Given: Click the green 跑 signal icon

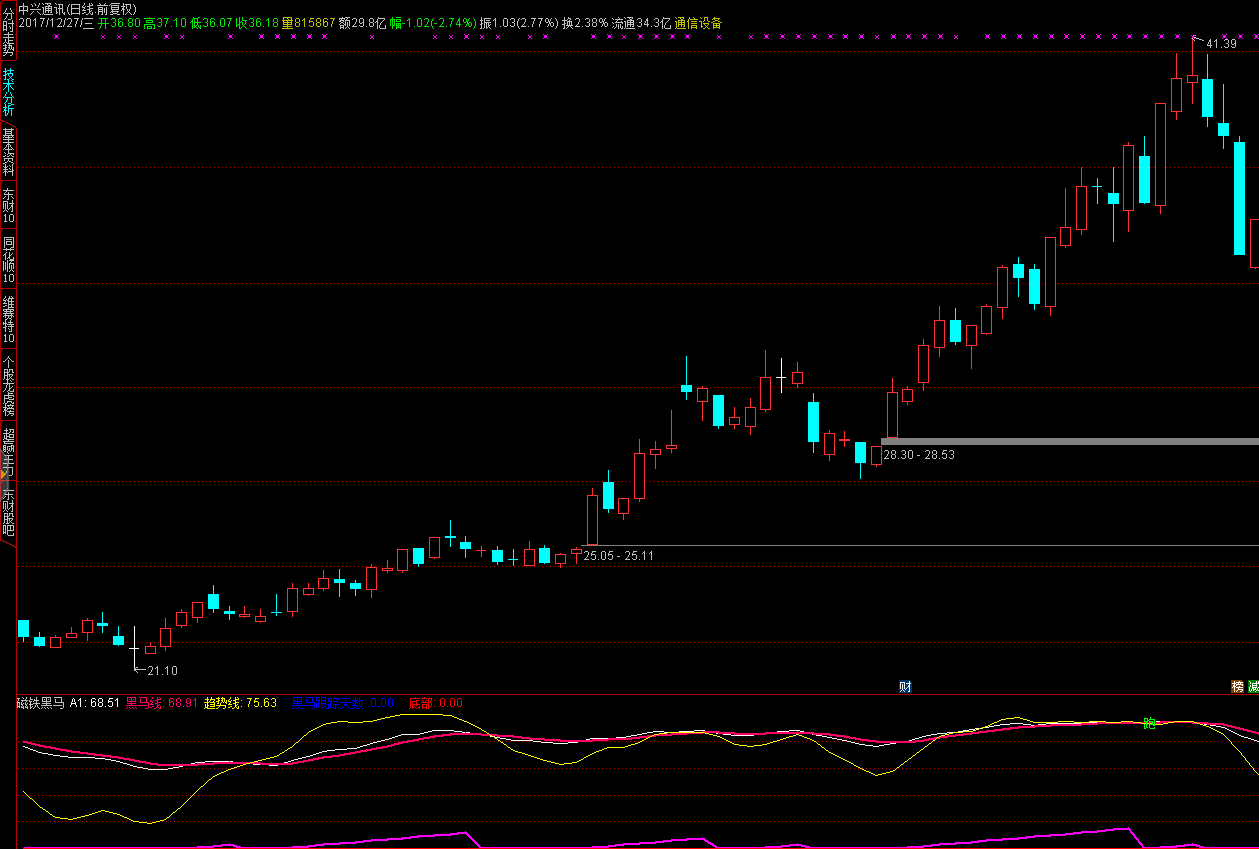Looking at the screenshot, I should [1149, 723].
